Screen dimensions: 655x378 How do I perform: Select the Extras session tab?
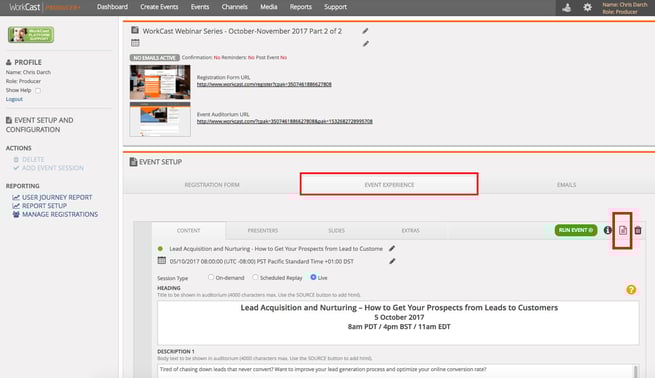(411, 231)
